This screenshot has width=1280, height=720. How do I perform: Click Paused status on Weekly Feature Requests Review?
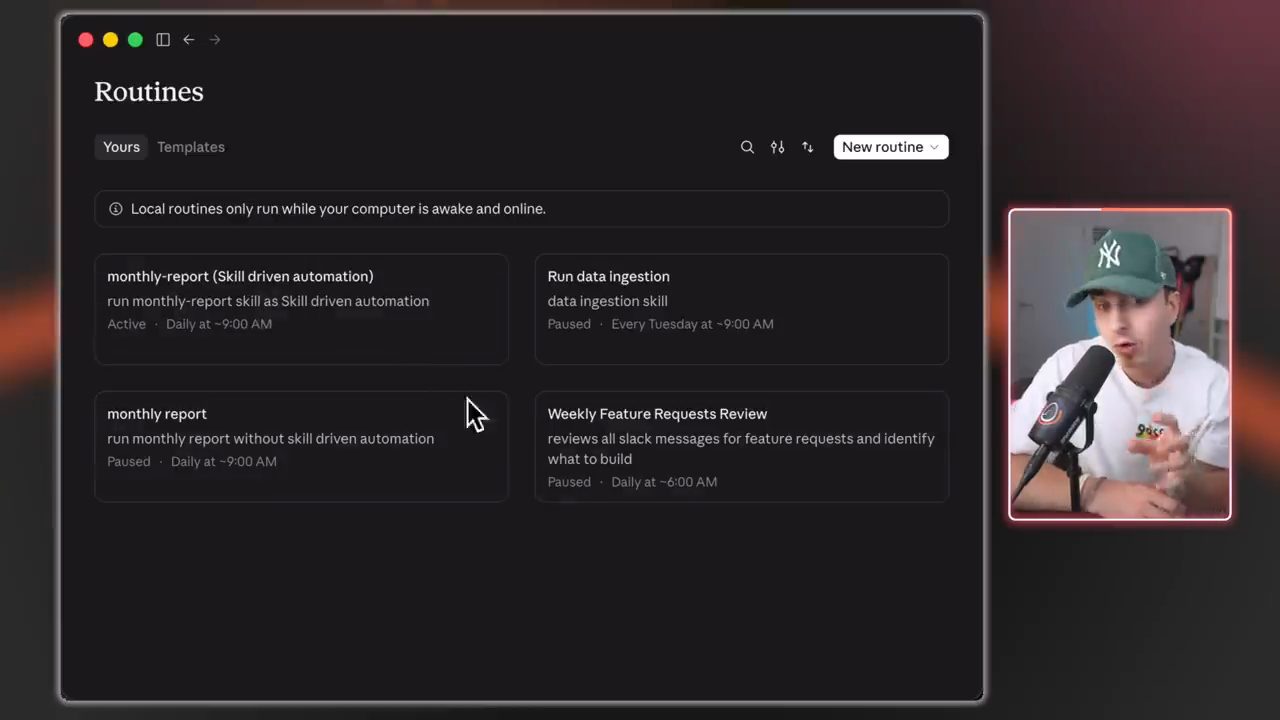[569, 482]
